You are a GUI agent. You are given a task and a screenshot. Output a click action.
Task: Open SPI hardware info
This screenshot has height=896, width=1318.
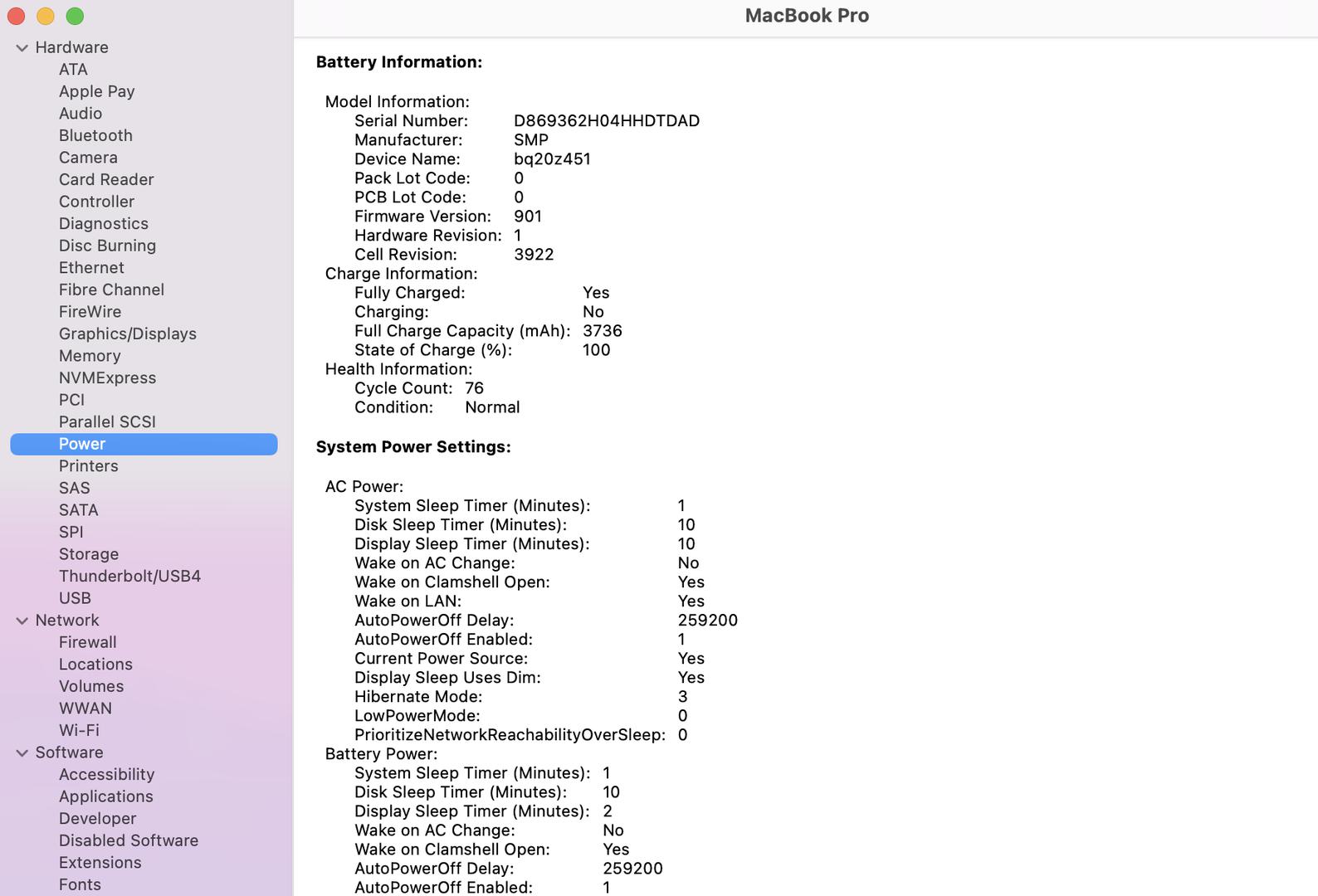tap(71, 532)
